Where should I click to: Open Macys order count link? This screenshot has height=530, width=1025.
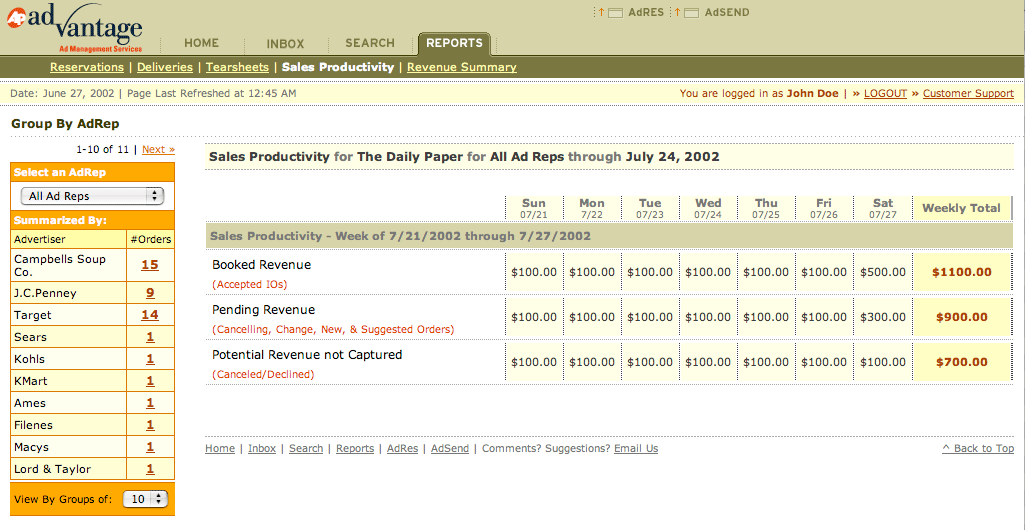tap(150, 447)
